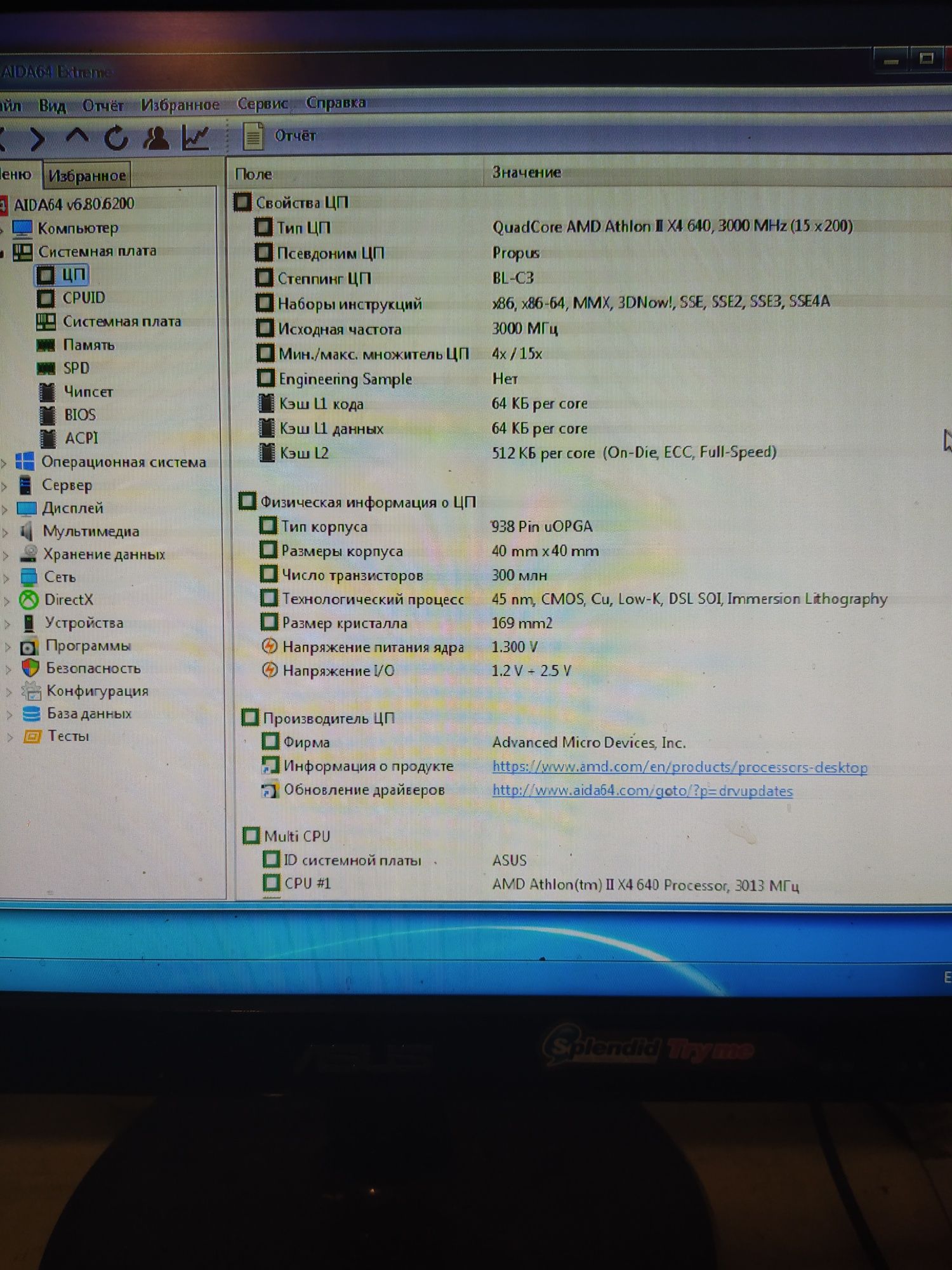952x1270 pixels.
Task: Go up one level with Up arrow
Action: click(x=77, y=137)
